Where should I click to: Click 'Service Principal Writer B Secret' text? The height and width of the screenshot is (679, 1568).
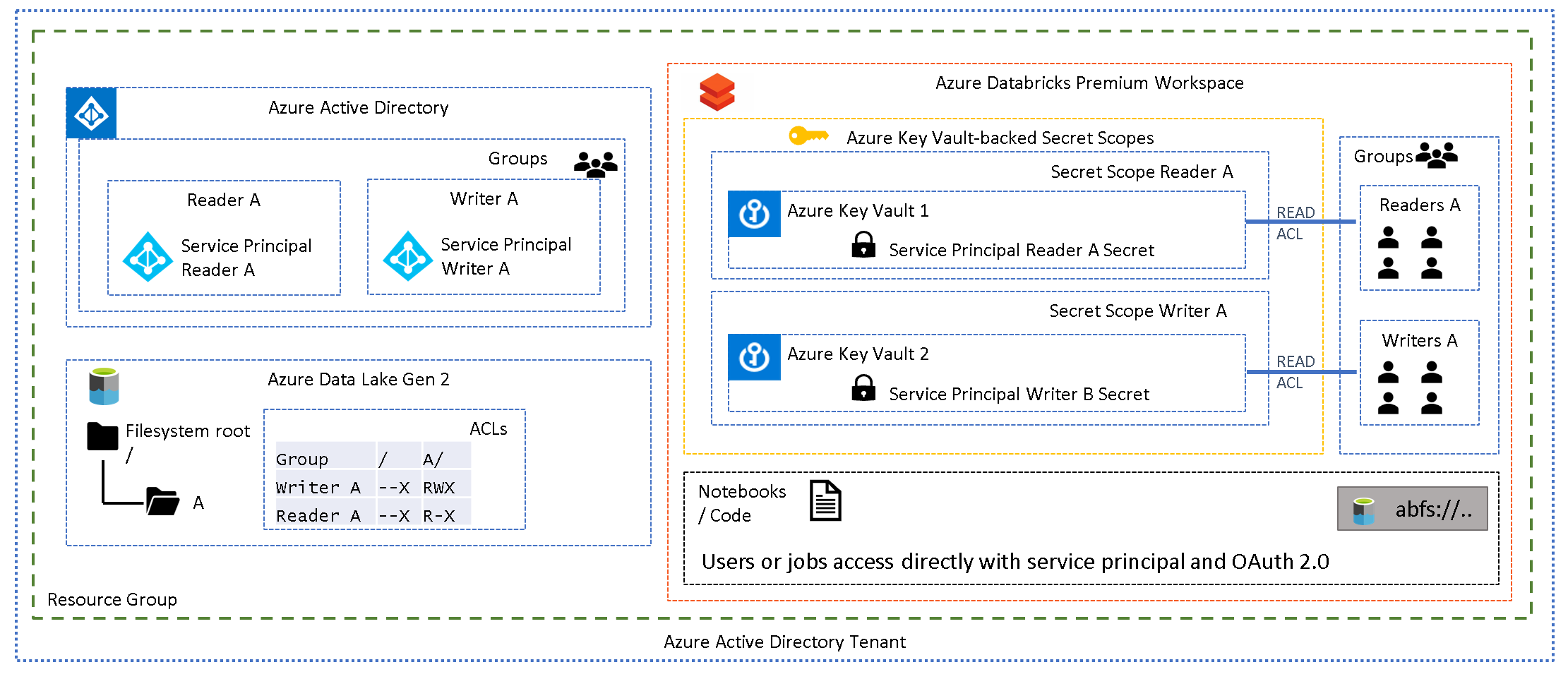point(1019,394)
